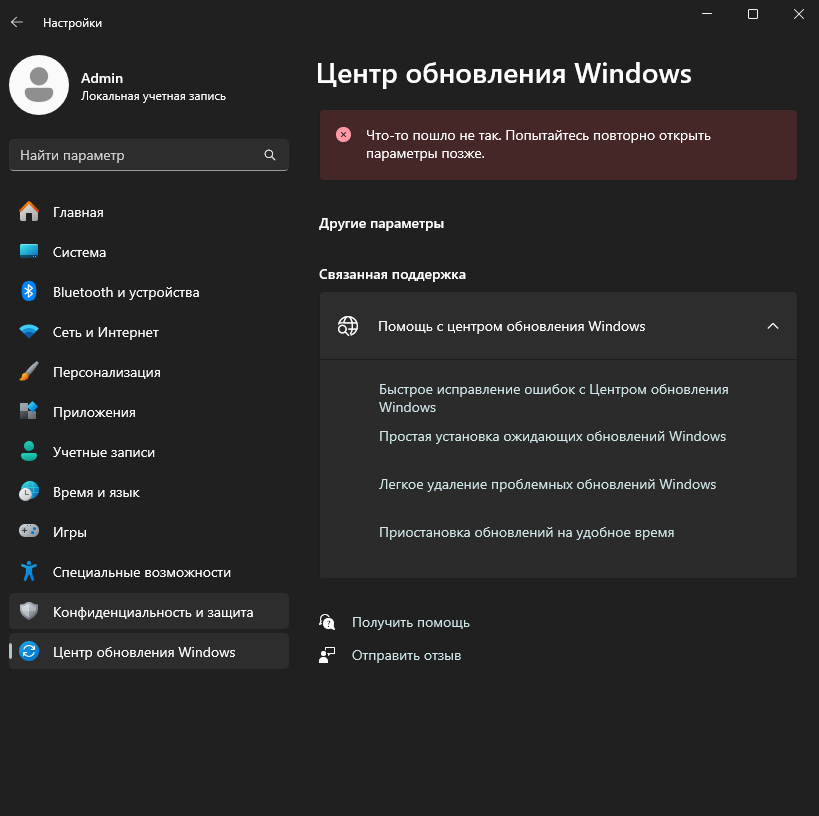The image size is (819, 816).
Task: Open the Главная settings page
Action: (x=149, y=212)
